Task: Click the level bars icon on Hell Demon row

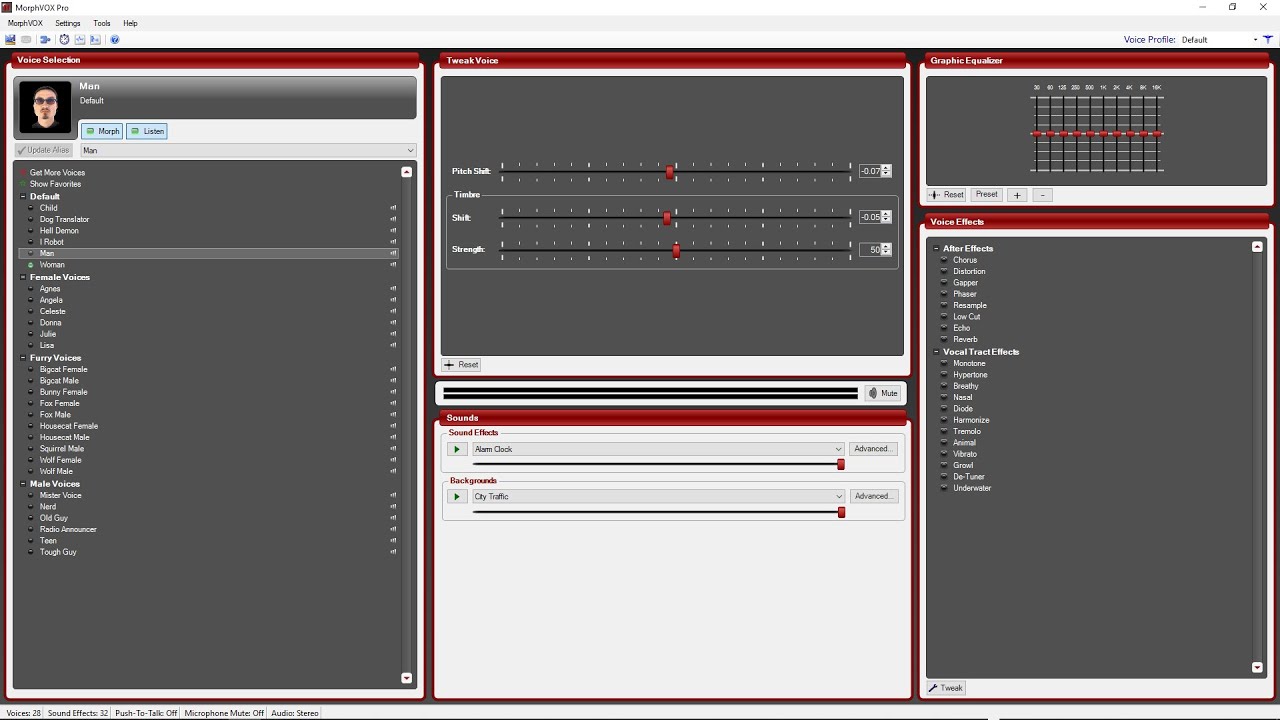Action: 393,231
